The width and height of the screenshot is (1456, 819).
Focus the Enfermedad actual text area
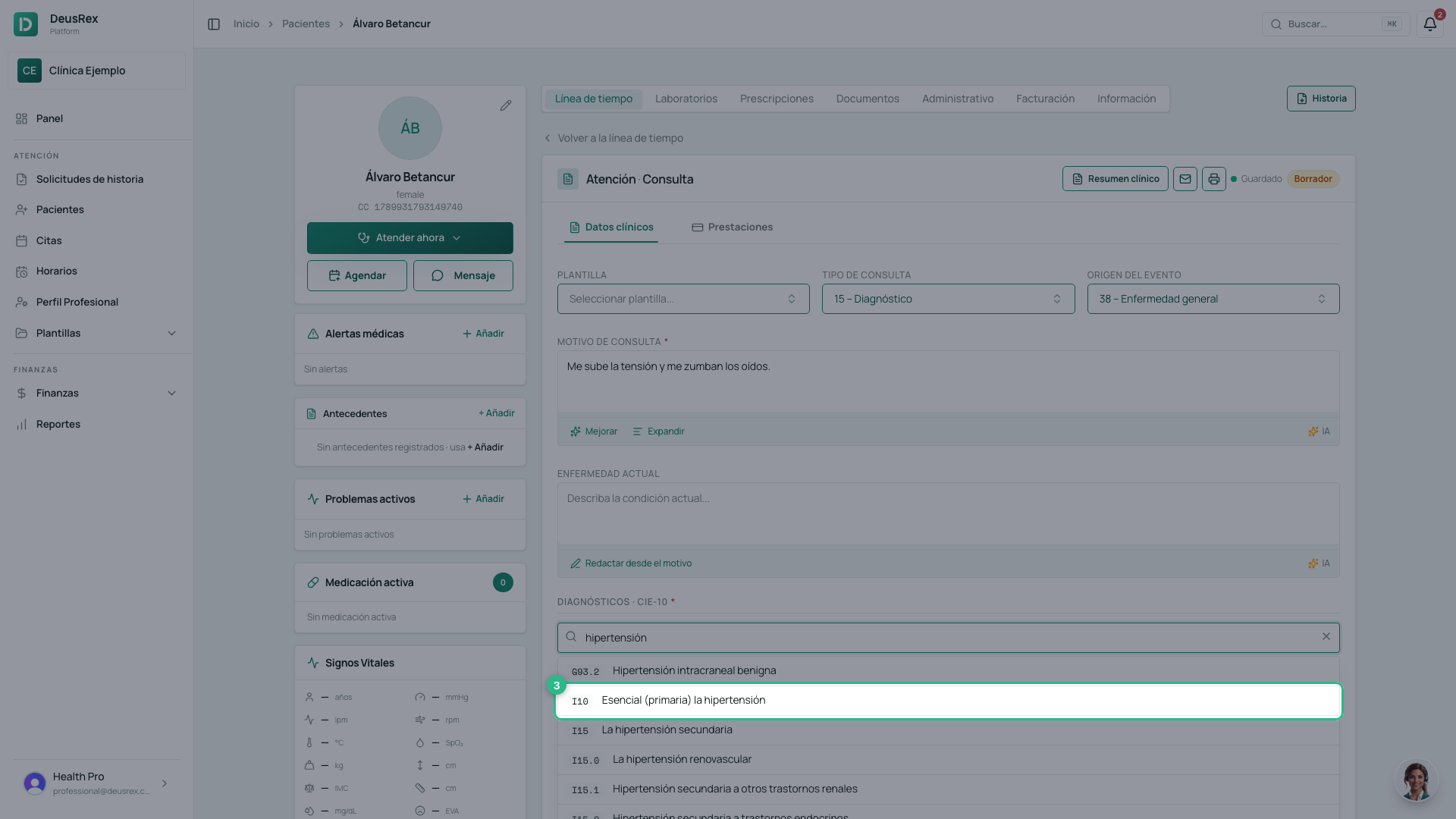949,513
